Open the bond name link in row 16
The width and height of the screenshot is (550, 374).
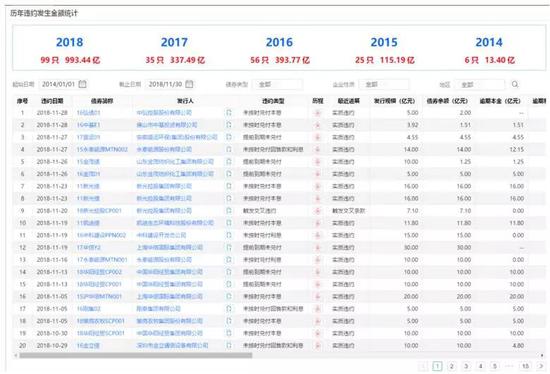[x=99, y=296]
